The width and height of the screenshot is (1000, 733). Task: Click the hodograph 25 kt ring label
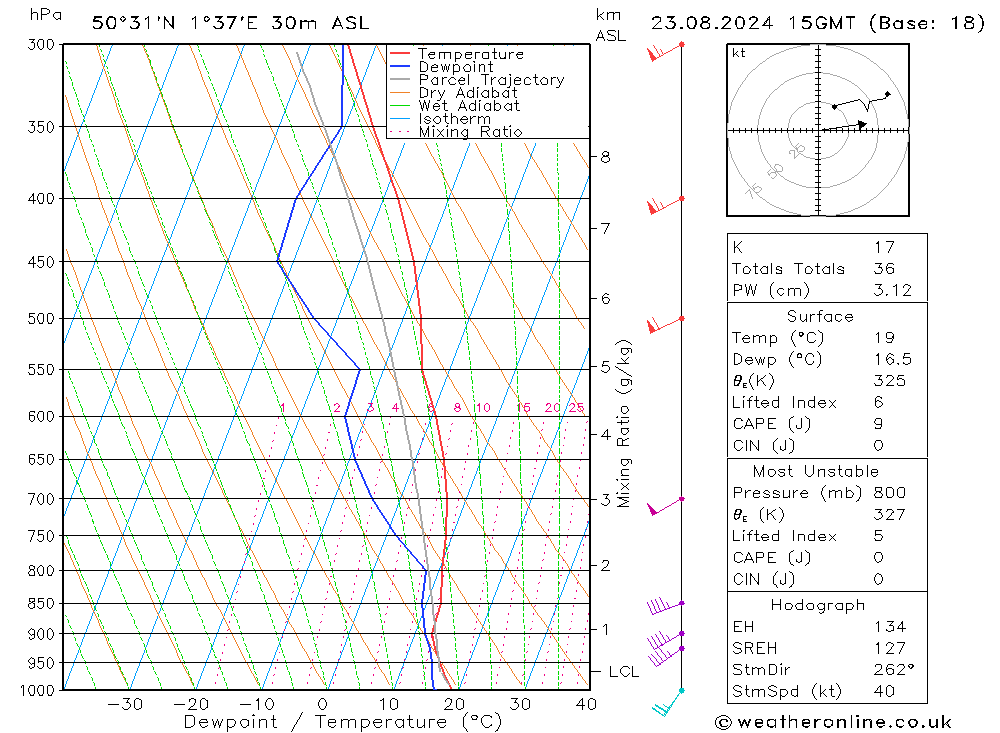point(797,151)
